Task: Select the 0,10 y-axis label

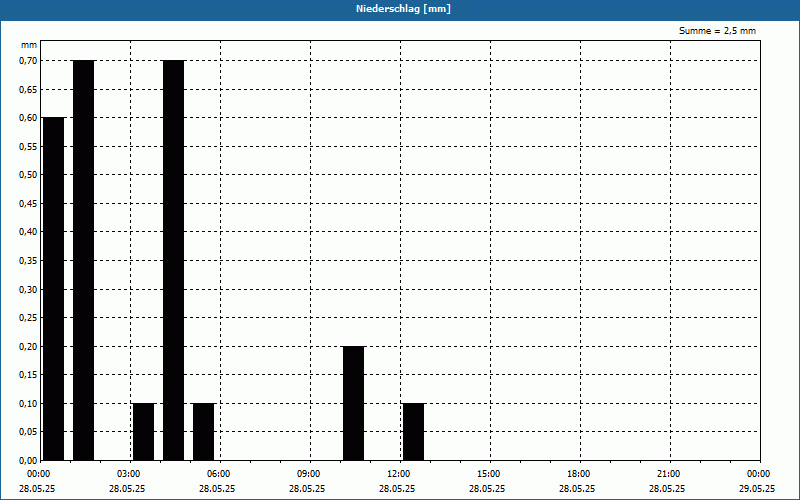Action: click(x=28, y=404)
